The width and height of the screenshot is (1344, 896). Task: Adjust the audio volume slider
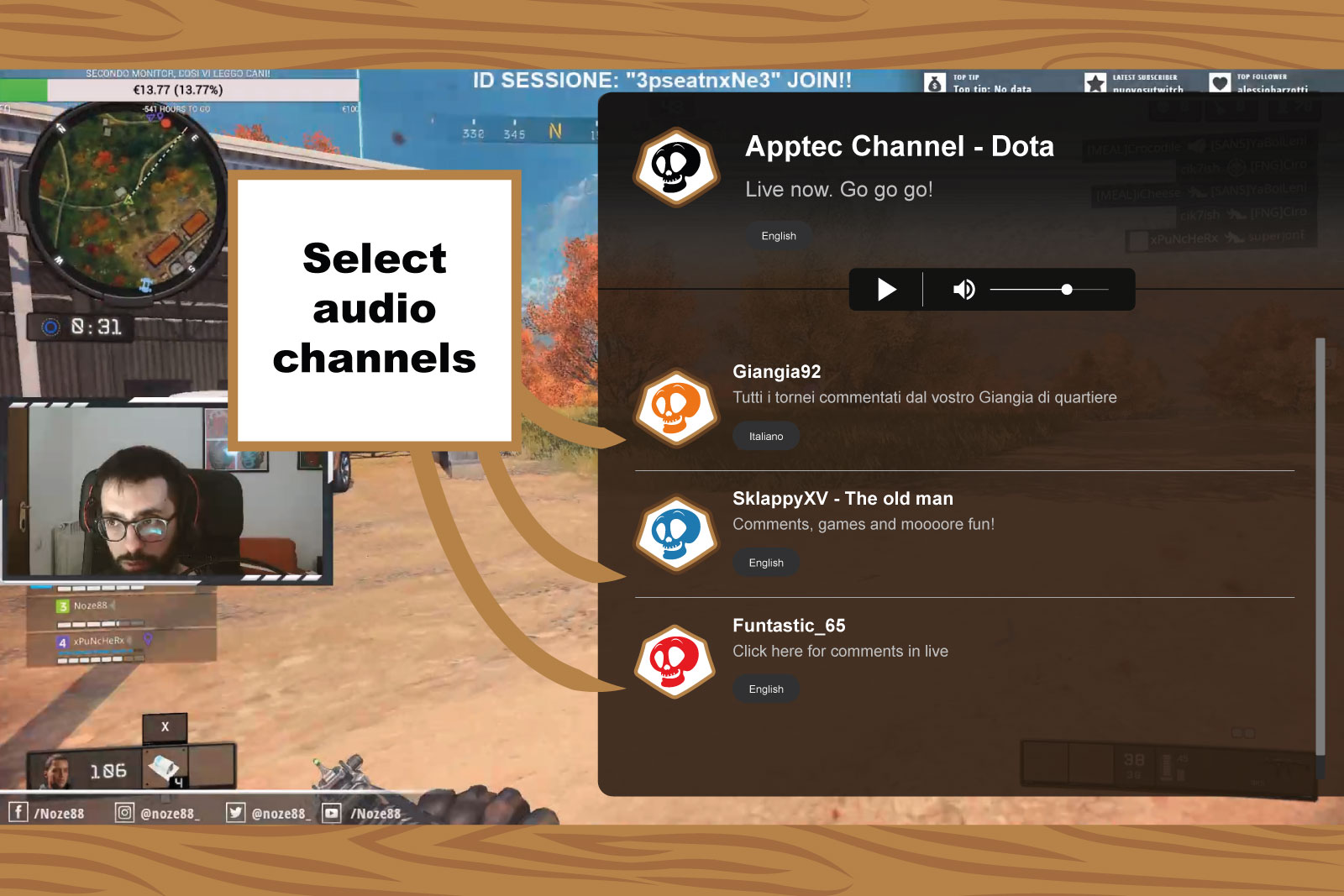1049,290
